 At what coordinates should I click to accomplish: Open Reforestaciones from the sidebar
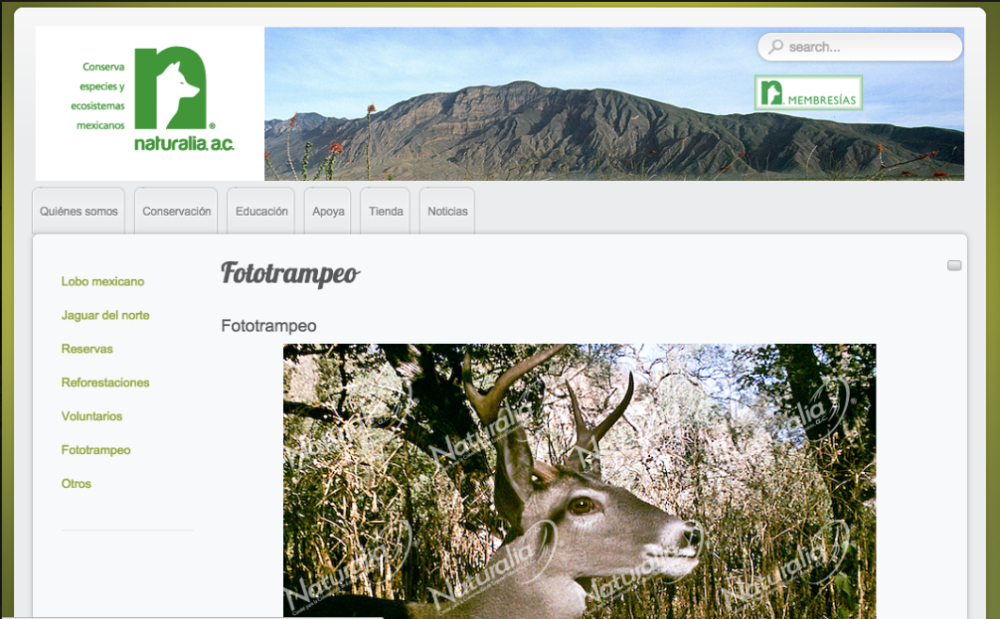(105, 383)
